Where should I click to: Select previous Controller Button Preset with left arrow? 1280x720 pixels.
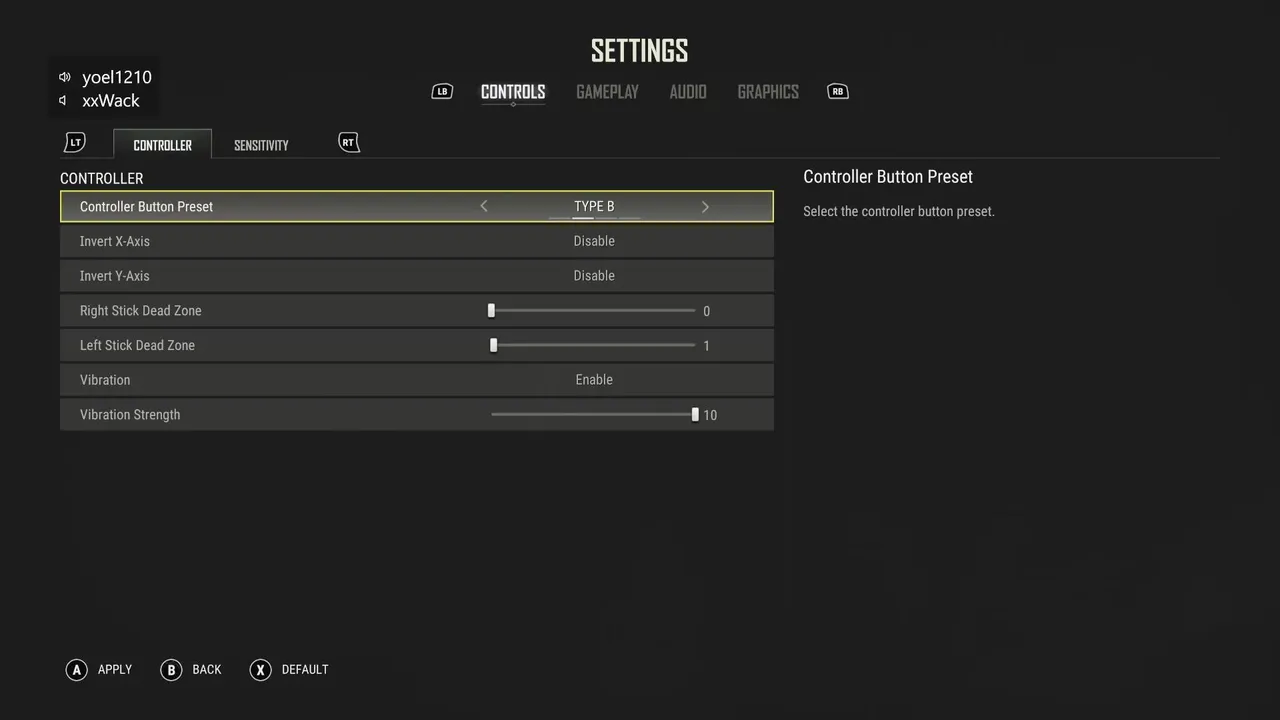(x=484, y=207)
